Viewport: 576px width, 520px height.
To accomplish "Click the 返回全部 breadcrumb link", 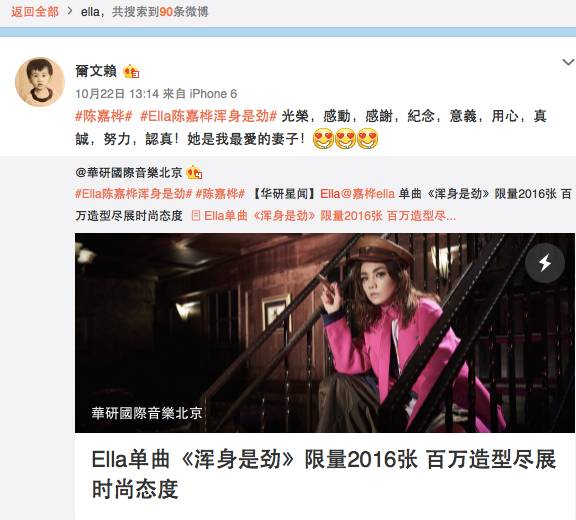I will click(x=35, y=12).
